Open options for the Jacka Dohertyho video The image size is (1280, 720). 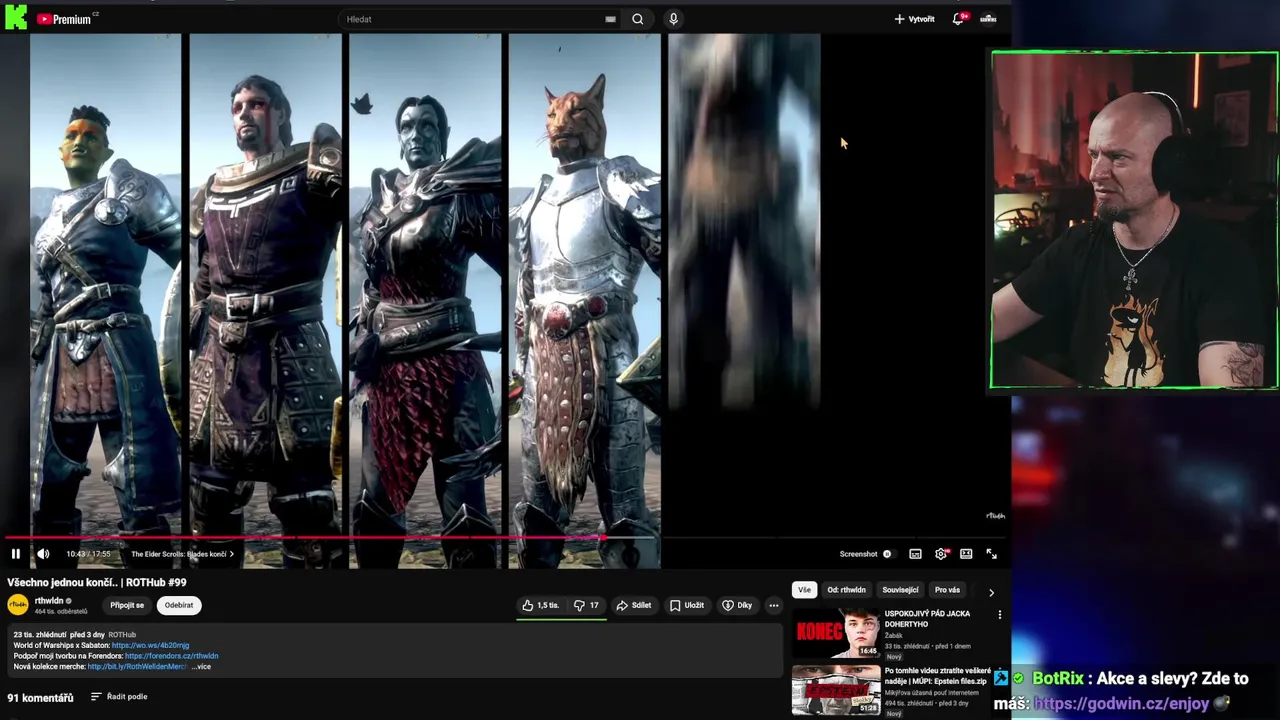[x=999, y=615]
